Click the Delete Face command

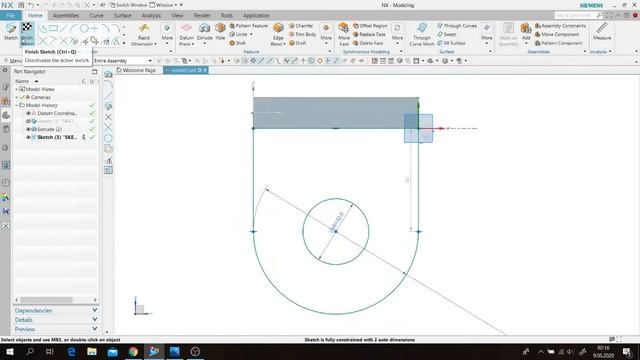[x=368, y=43]
